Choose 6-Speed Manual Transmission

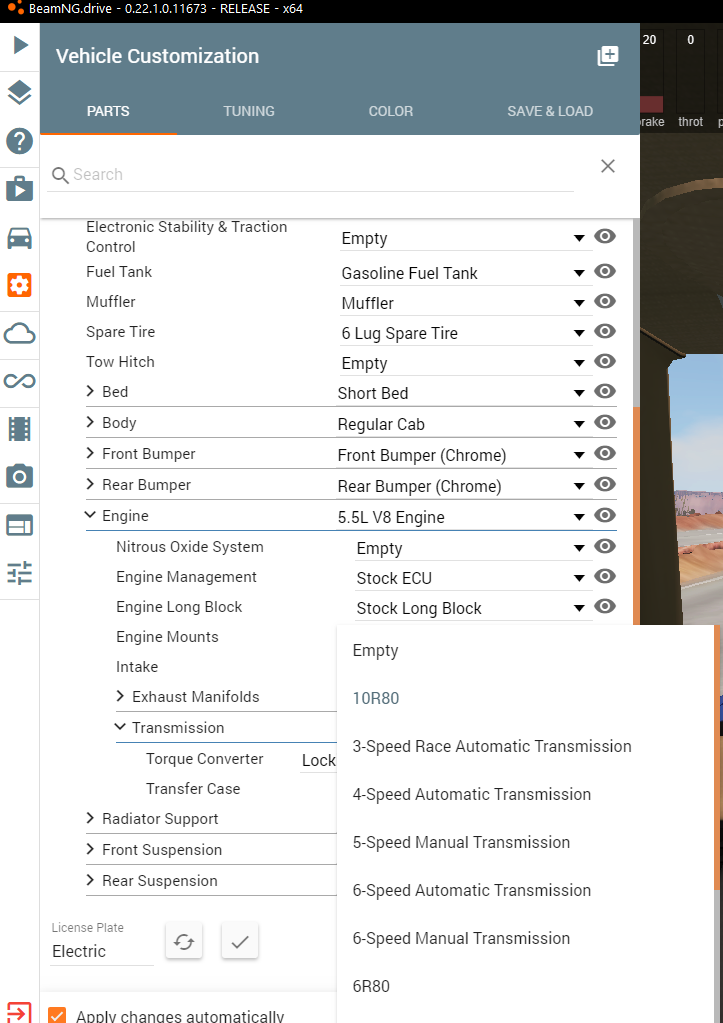525,938
